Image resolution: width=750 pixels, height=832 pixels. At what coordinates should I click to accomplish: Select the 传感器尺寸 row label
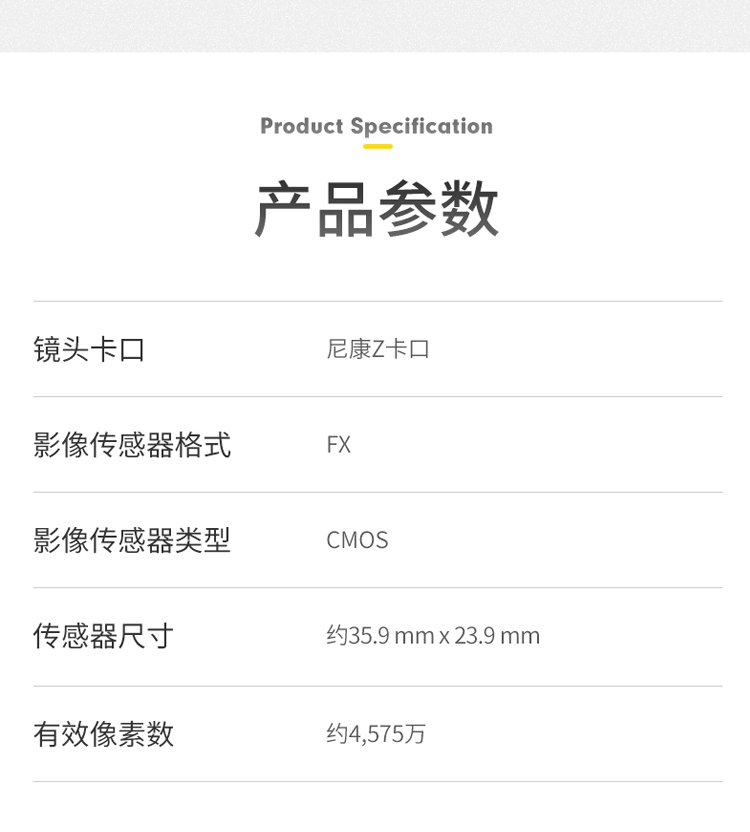(103, 636)
